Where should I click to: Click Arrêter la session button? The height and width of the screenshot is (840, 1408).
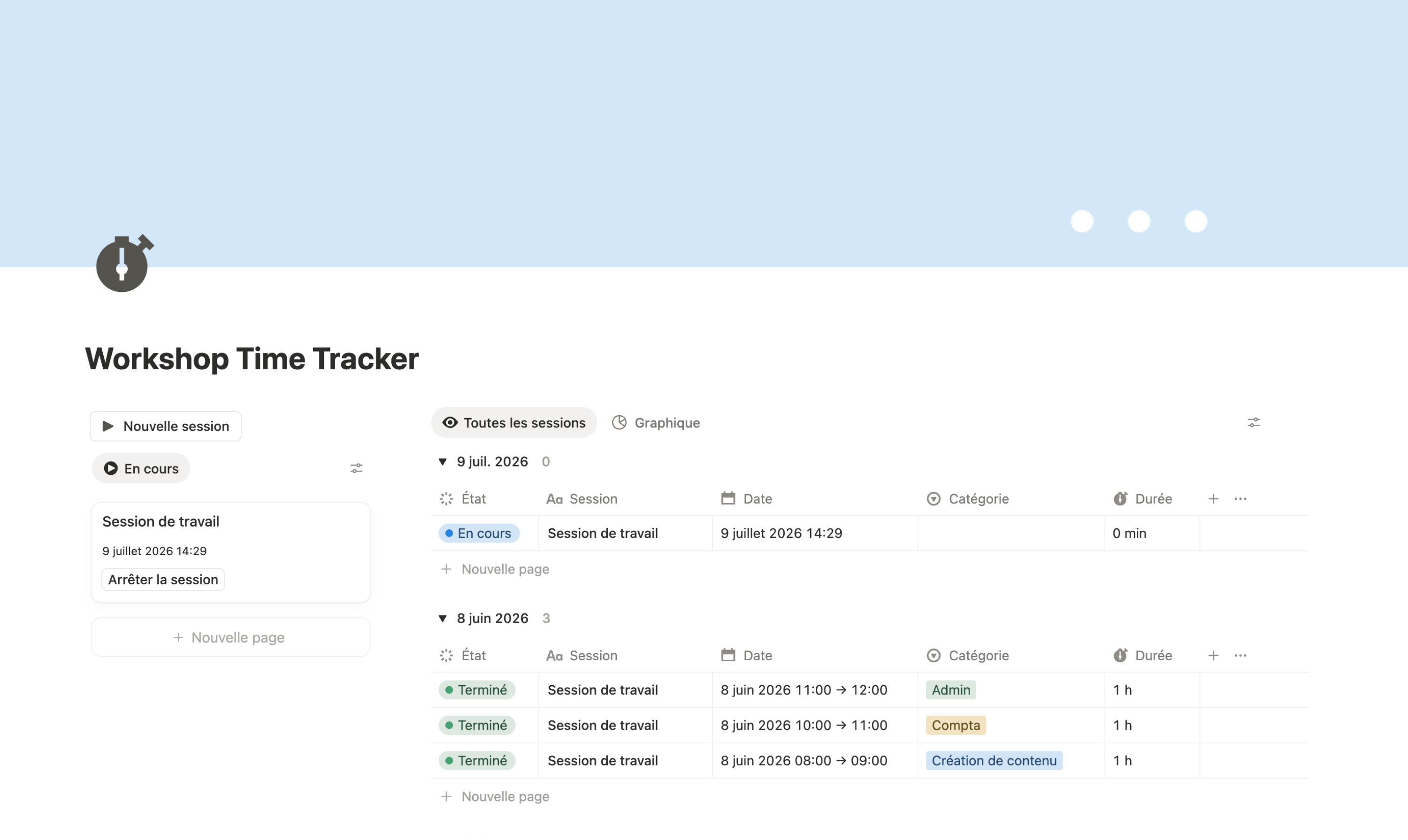click(163, 580)
